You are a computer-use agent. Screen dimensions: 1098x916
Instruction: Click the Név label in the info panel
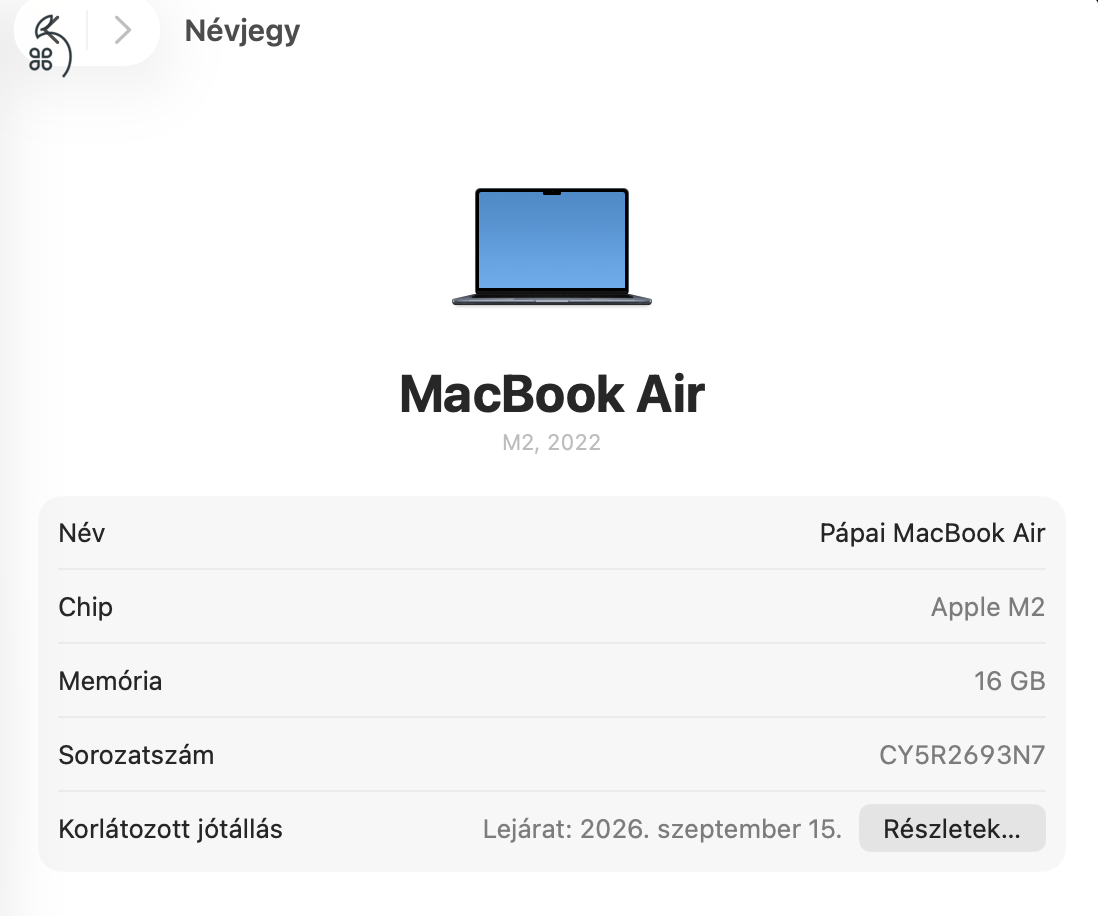83,533
